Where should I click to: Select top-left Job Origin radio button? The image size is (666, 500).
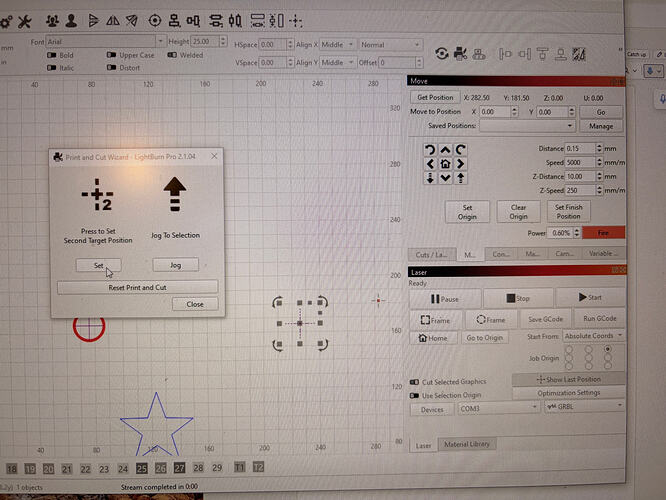(x=569, y=349)
